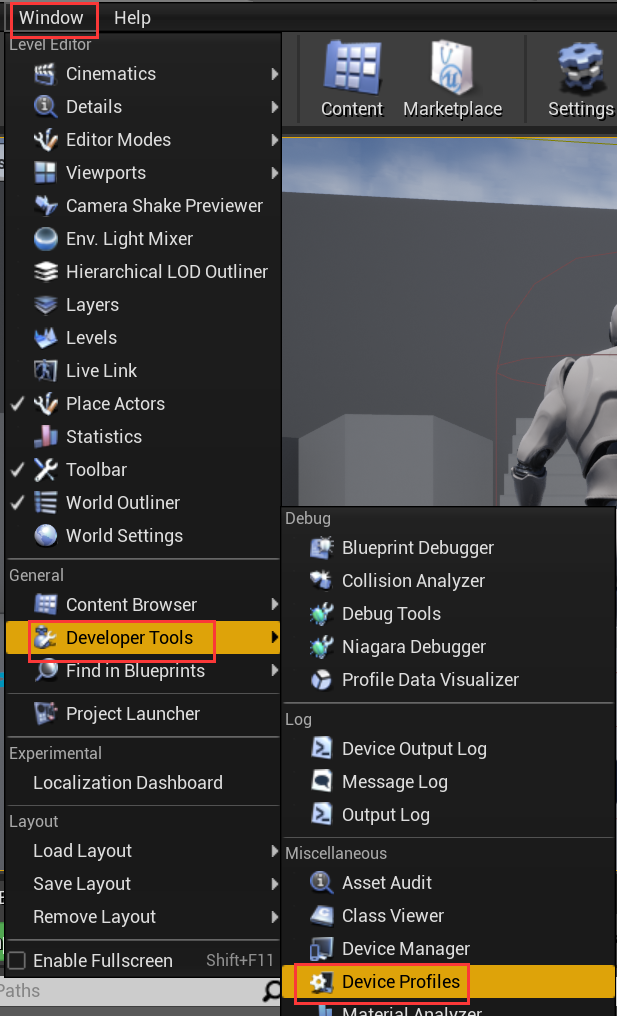This screenshot has width=617, height=1016.
Task: Click the Paths search input field
Action: pyautogui.click(x=132, y=991)
